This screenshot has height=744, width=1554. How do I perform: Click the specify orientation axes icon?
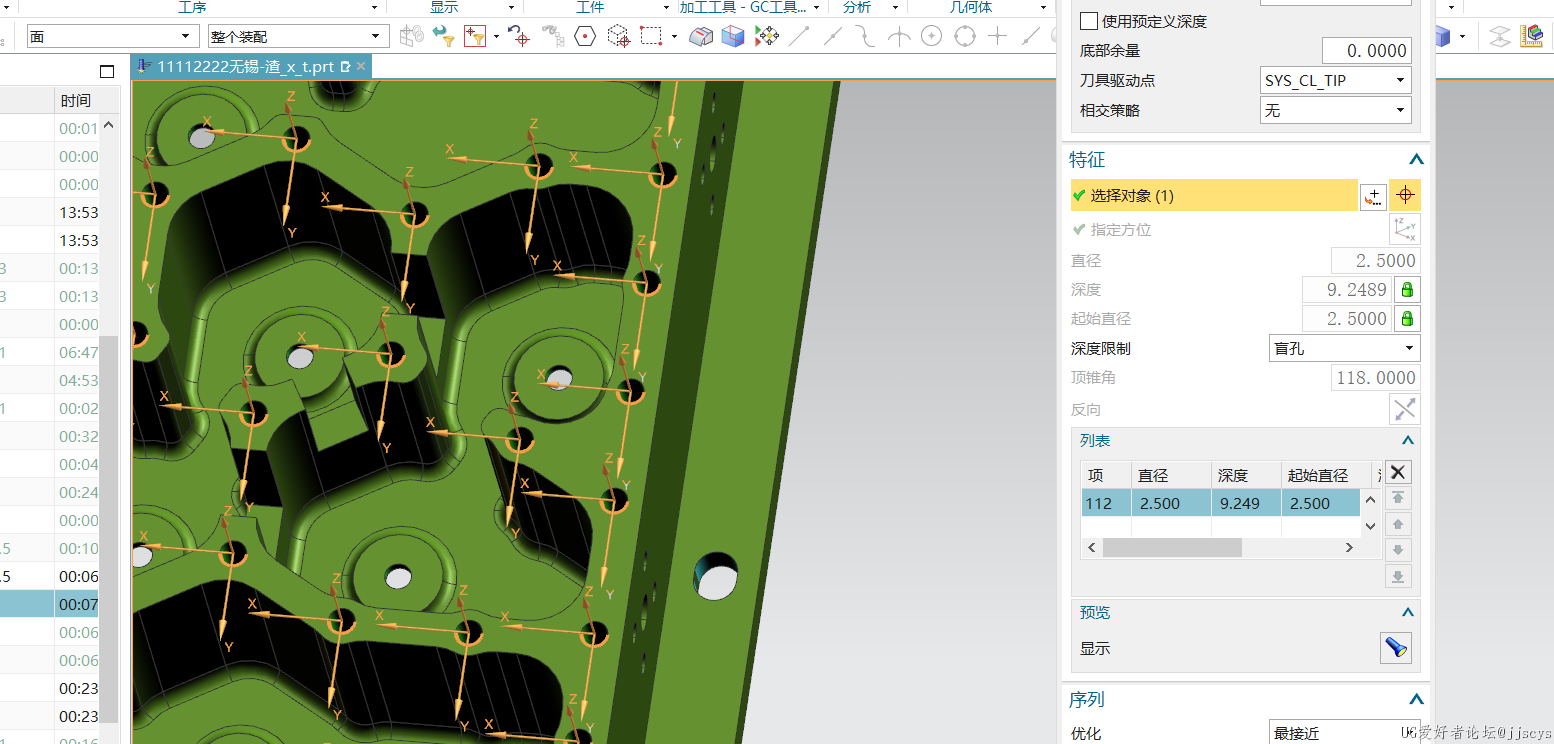click(1405, 229)
